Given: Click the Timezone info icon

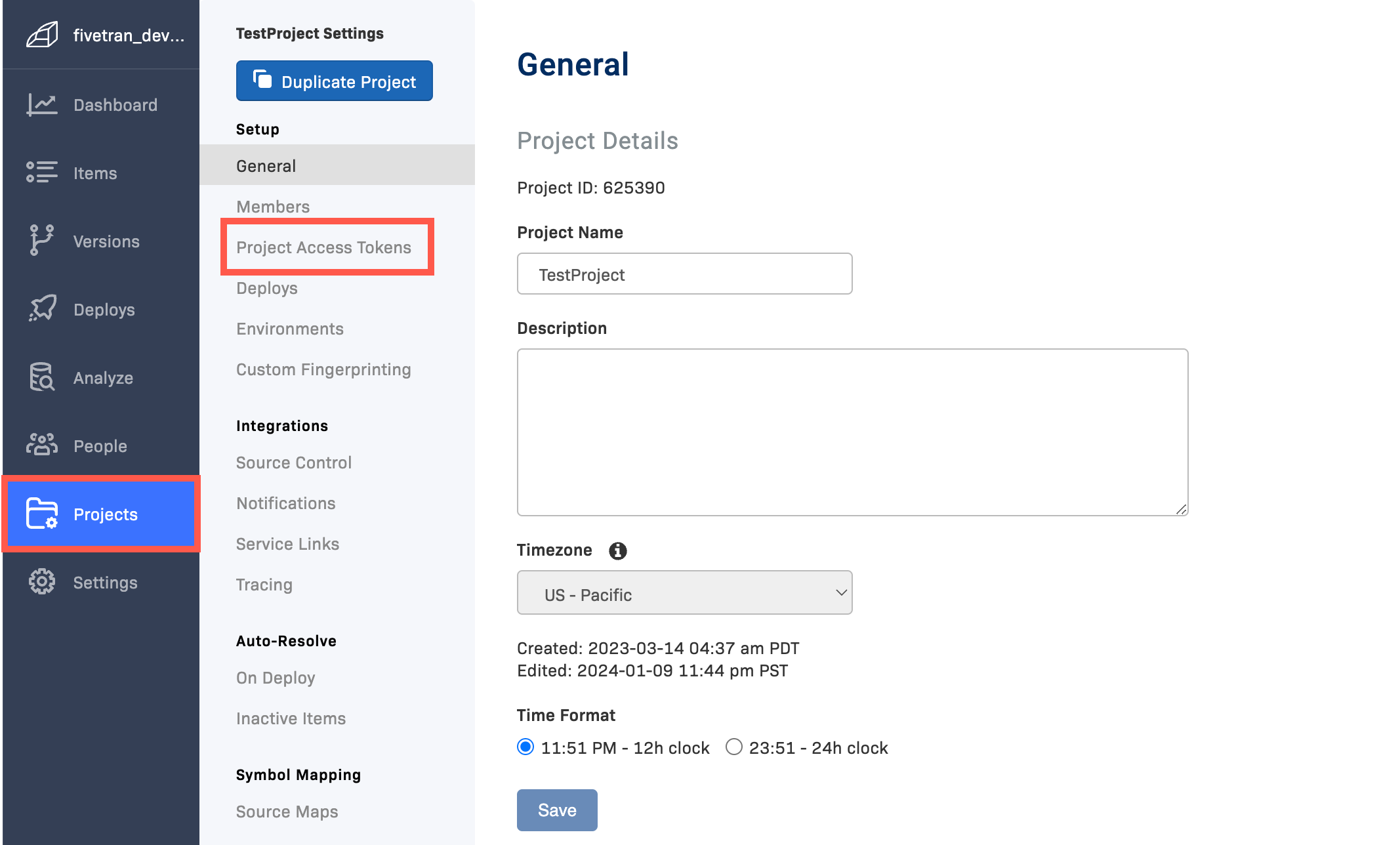Looking at the screenshot, I should tap(617, 551).
